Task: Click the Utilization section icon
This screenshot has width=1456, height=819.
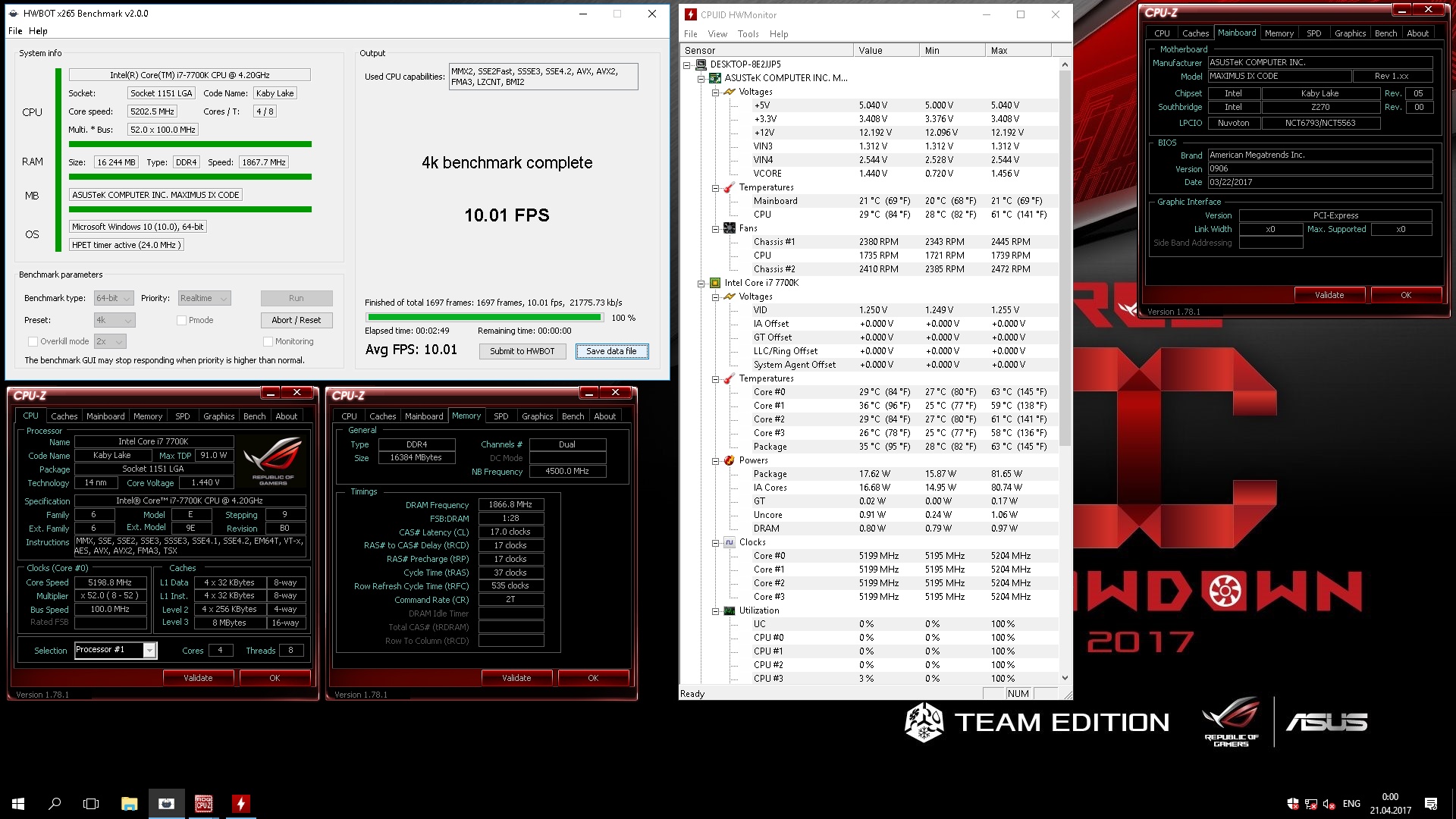Action: [x=730, y=610]
